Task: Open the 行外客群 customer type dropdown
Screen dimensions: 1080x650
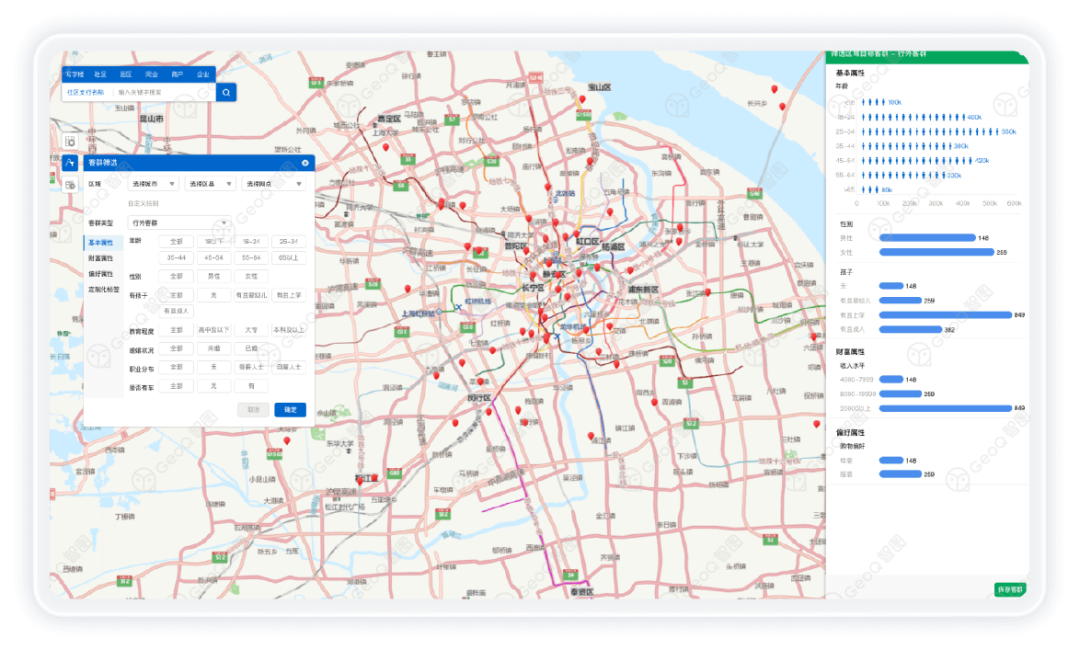Action: coord(180,223)
